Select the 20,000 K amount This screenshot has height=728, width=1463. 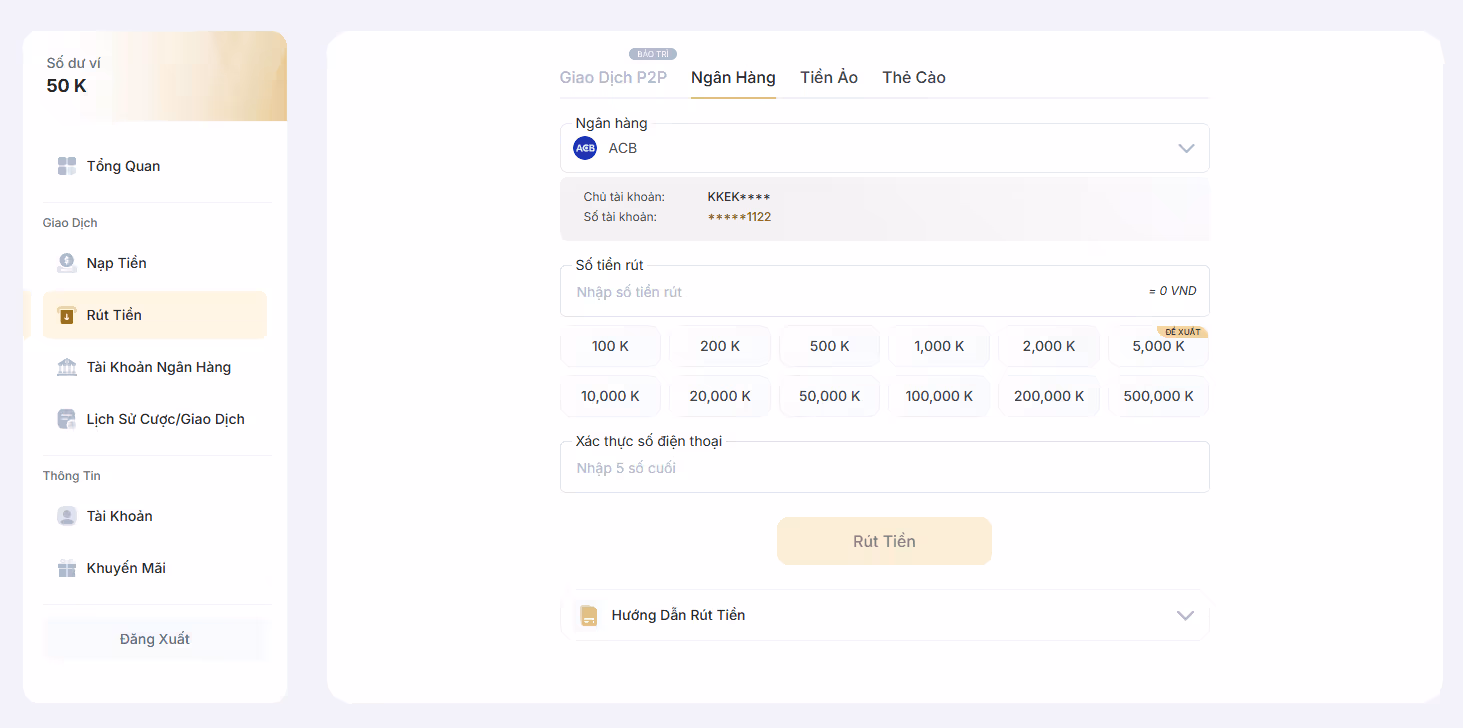pyautogui.click(x=720, y=396)
